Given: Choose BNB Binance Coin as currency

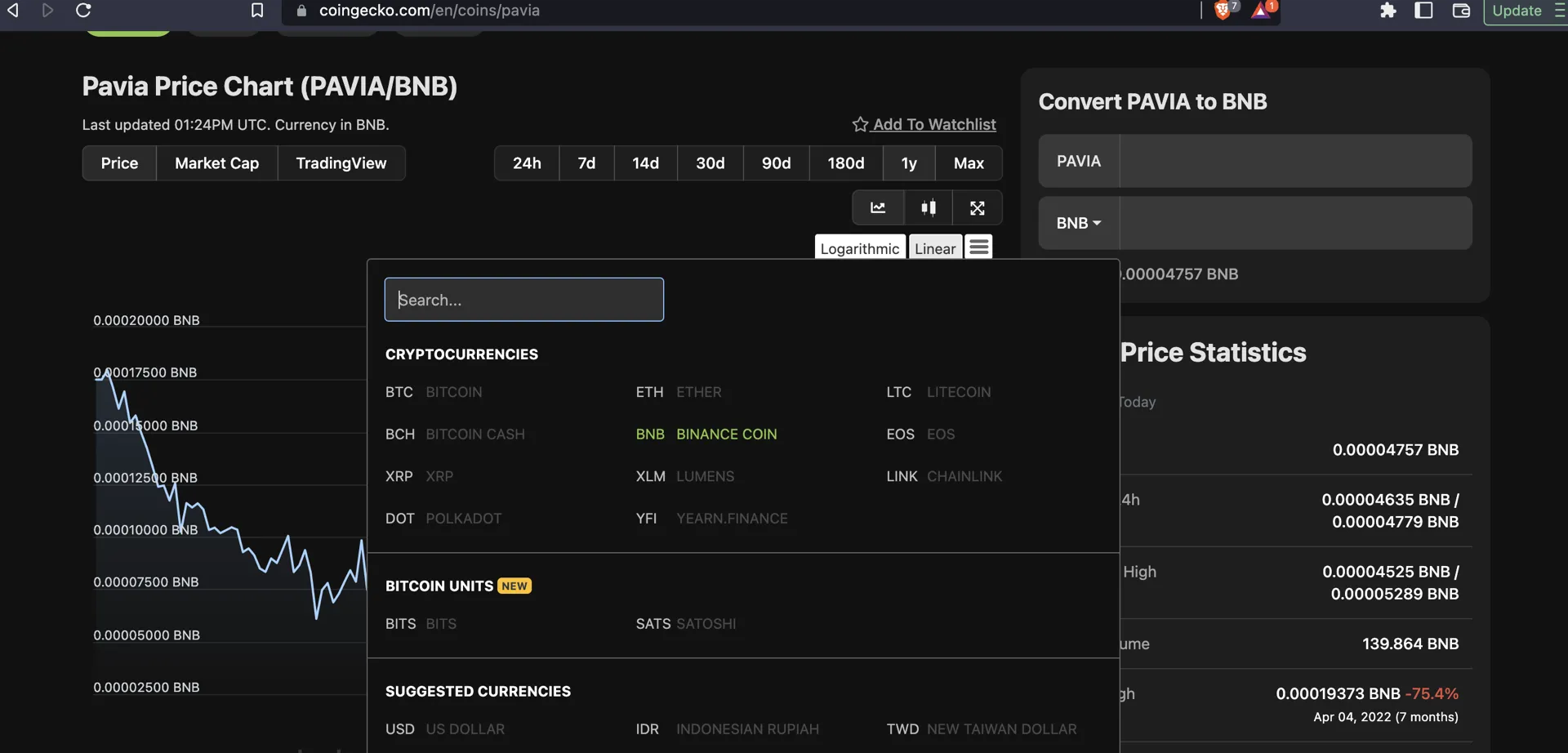Looking at the screenshot, I should pos(706,434).
